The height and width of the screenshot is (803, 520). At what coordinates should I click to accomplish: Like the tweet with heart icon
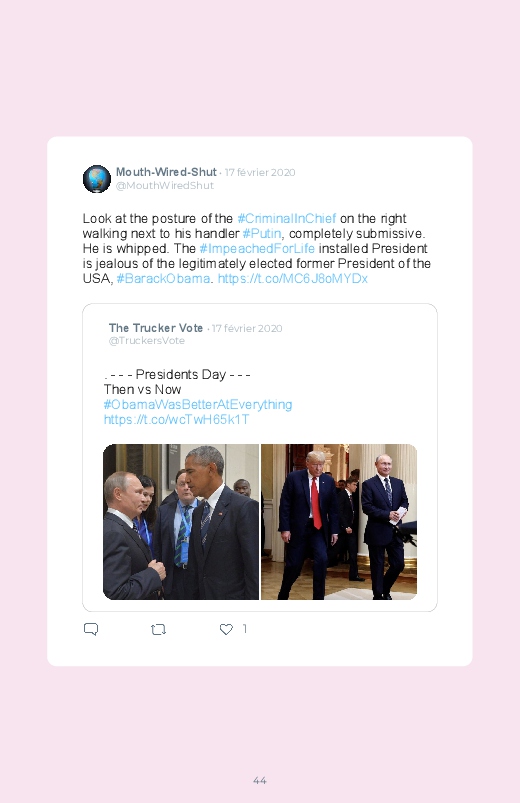click(226, 629)
